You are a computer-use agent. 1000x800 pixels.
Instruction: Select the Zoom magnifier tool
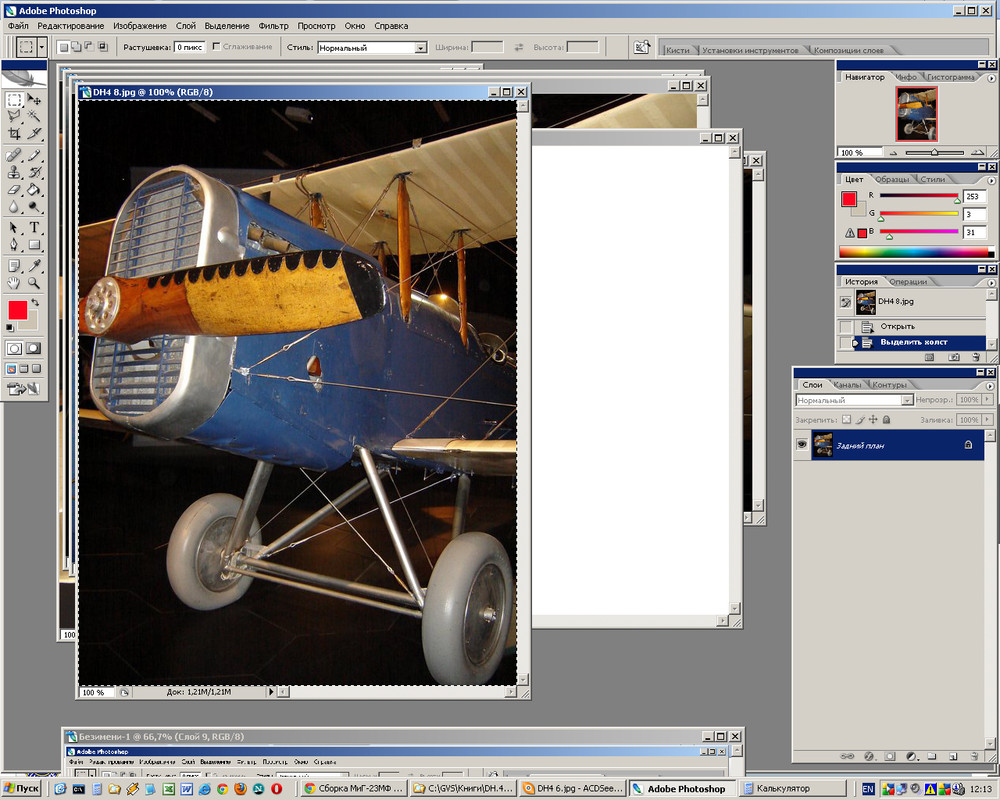[x=34, y=283]
